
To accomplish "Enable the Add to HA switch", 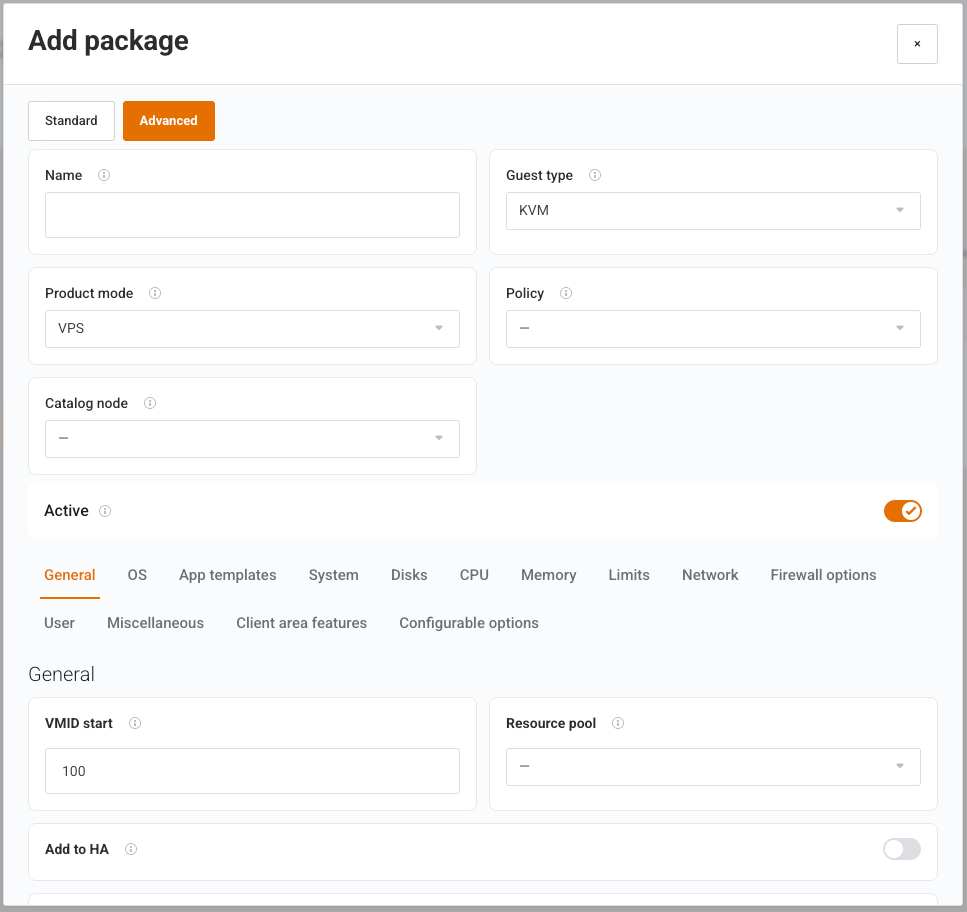I will pos(902,849).
